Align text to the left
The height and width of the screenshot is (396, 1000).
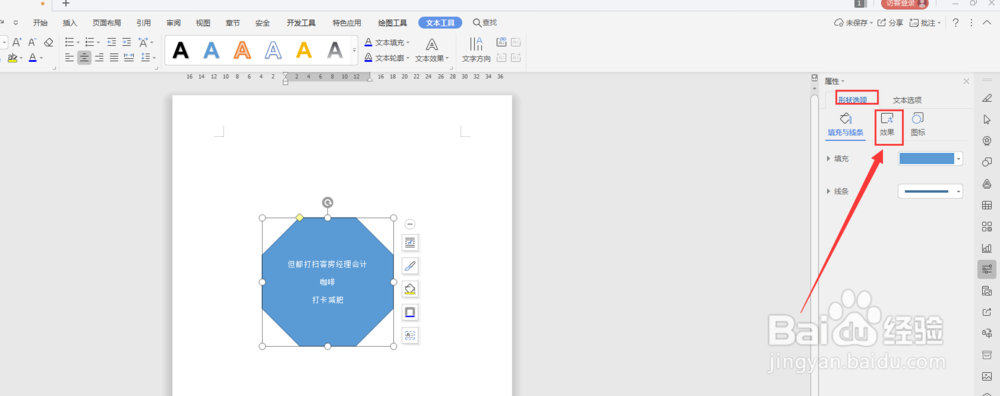70,58
